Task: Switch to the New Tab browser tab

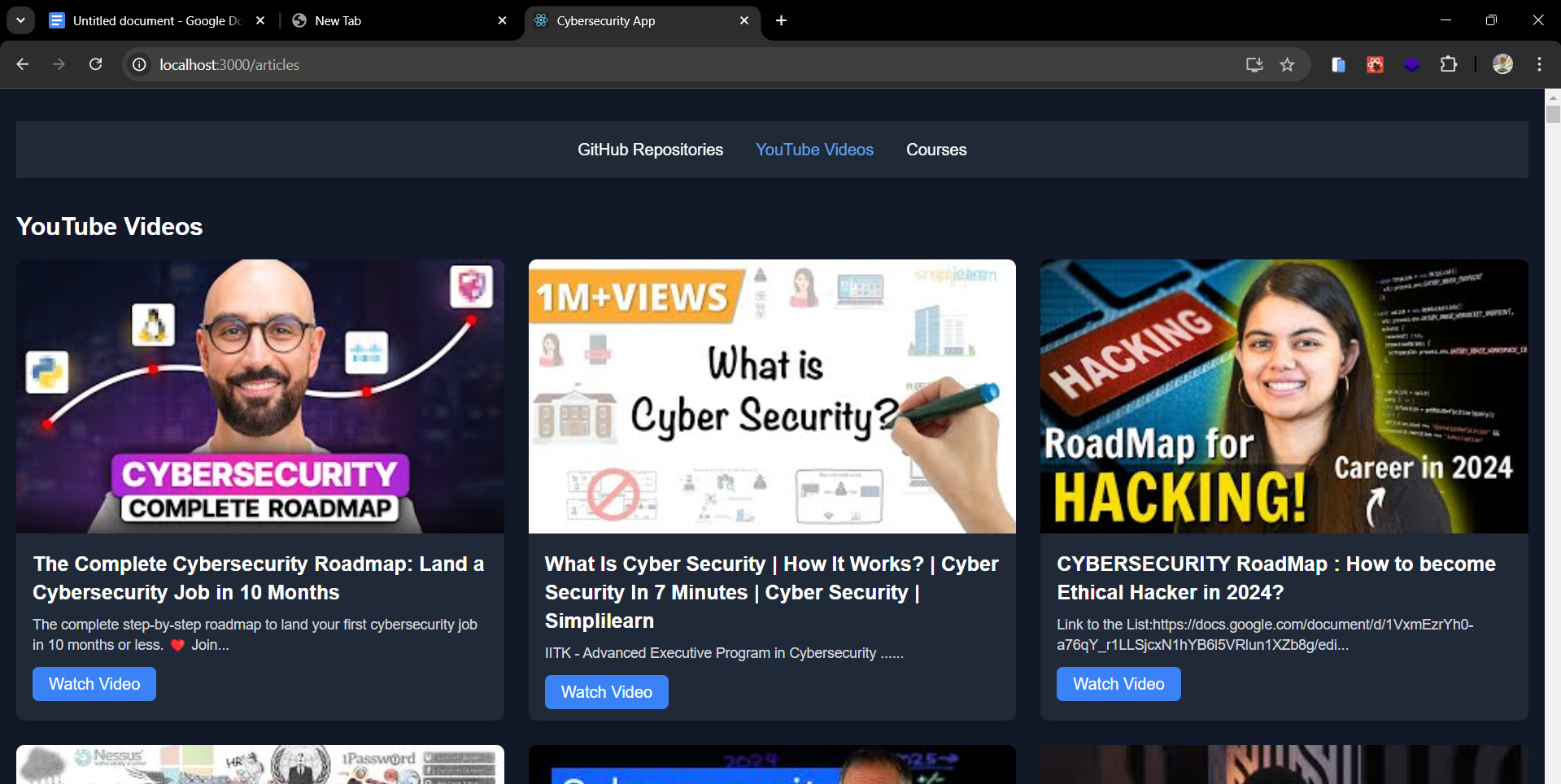Action: [400, 20]
